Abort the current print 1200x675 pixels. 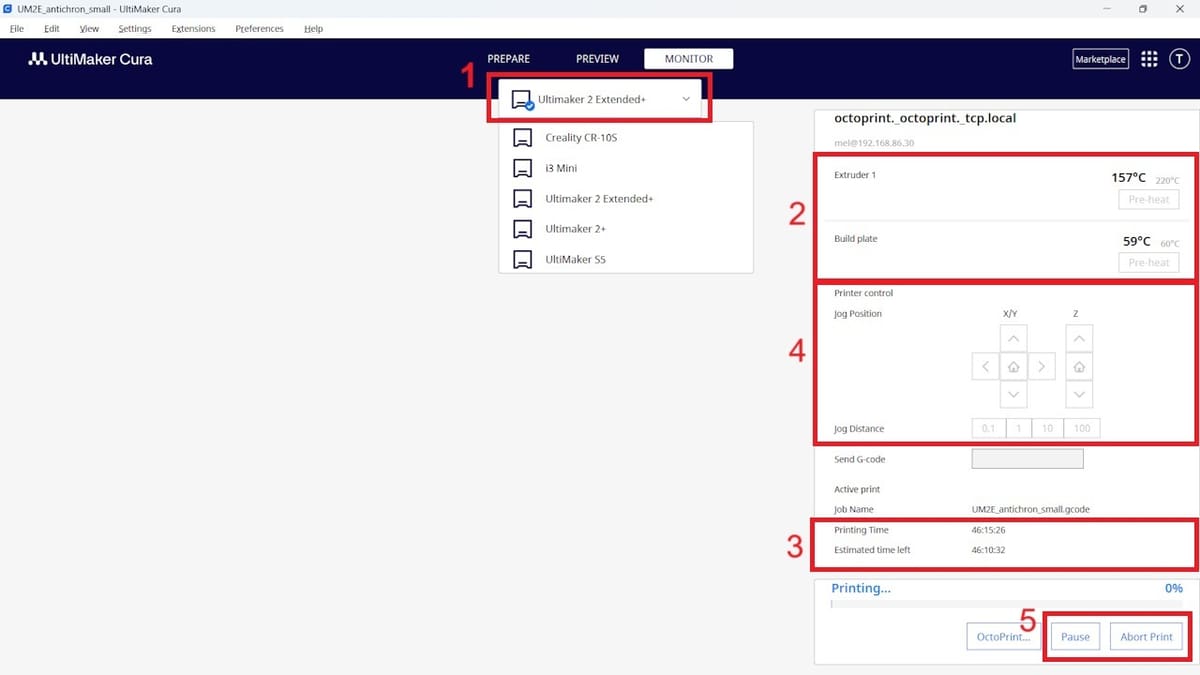(x=1146, y=636)
